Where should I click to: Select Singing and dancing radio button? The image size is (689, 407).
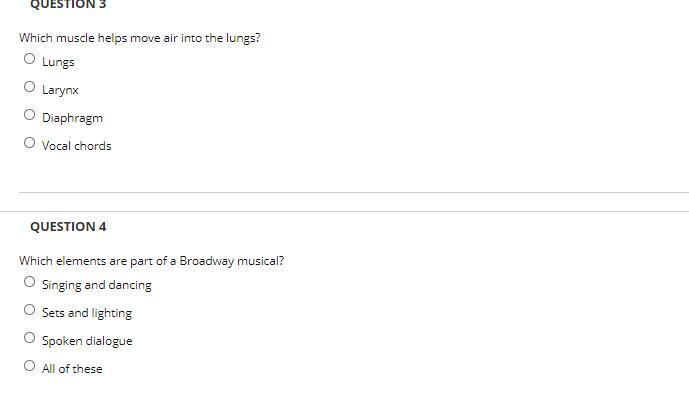pos(29,281)
